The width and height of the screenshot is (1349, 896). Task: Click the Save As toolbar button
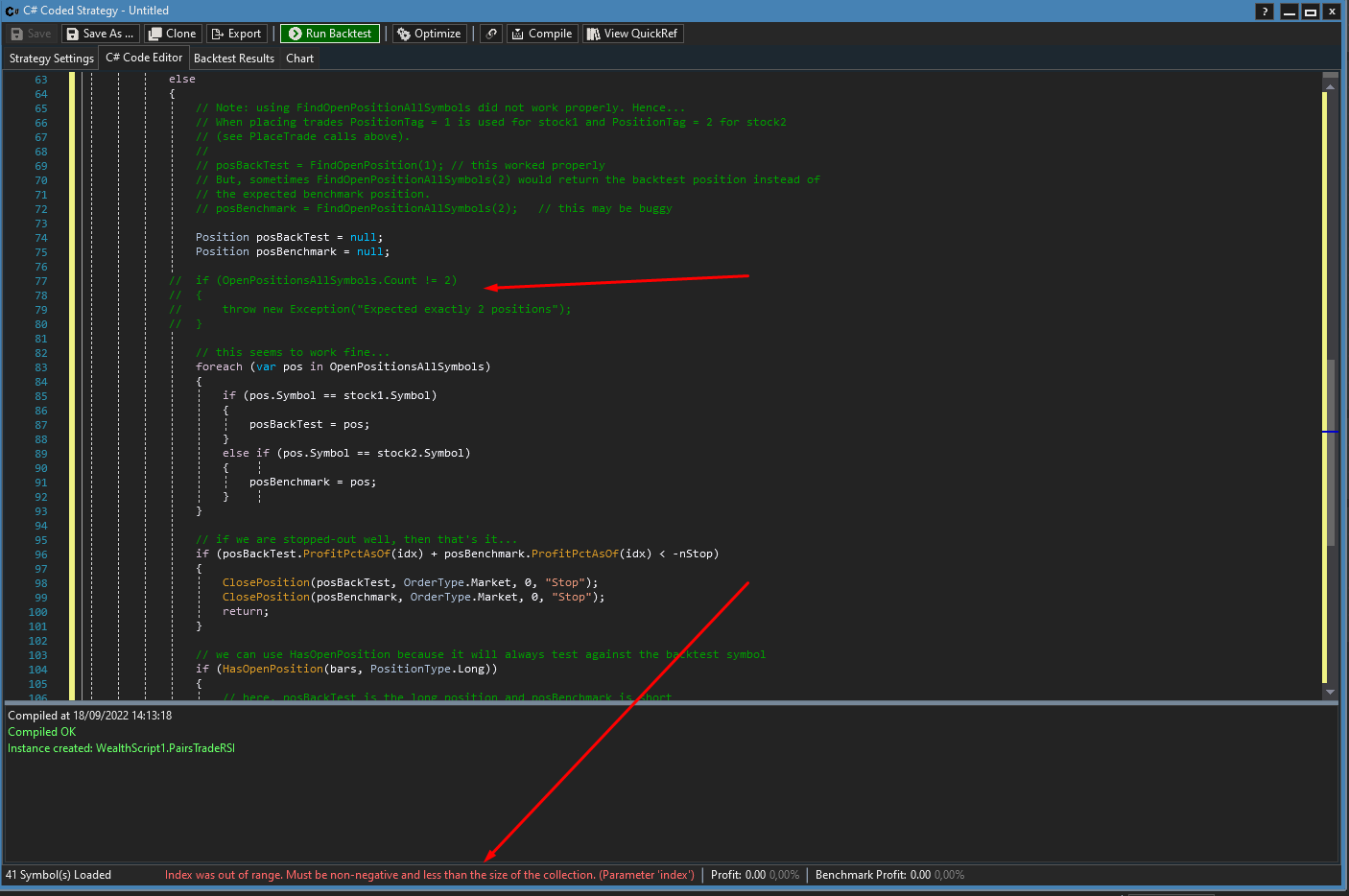coord(100,34)
